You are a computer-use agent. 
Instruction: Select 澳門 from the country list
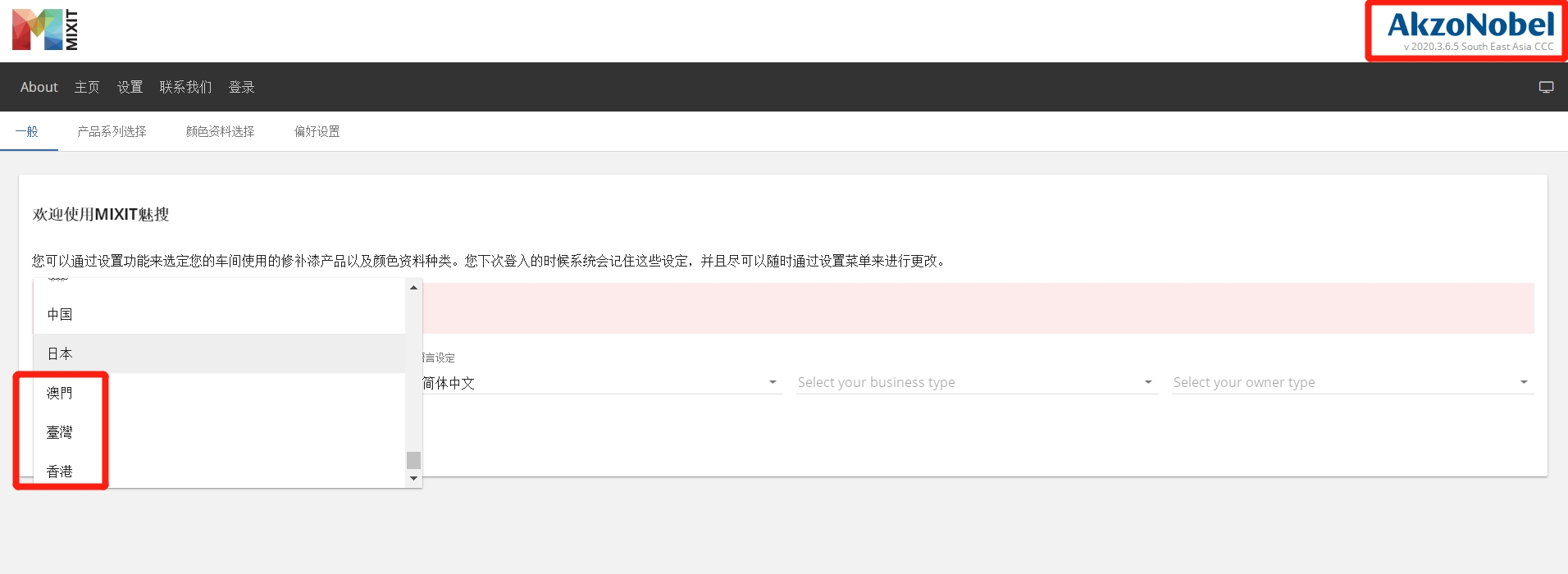point(60,393)
